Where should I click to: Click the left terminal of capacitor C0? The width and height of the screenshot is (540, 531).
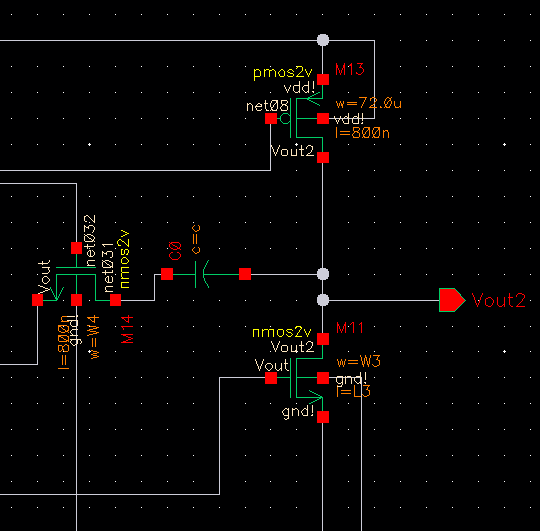[167, 274]
